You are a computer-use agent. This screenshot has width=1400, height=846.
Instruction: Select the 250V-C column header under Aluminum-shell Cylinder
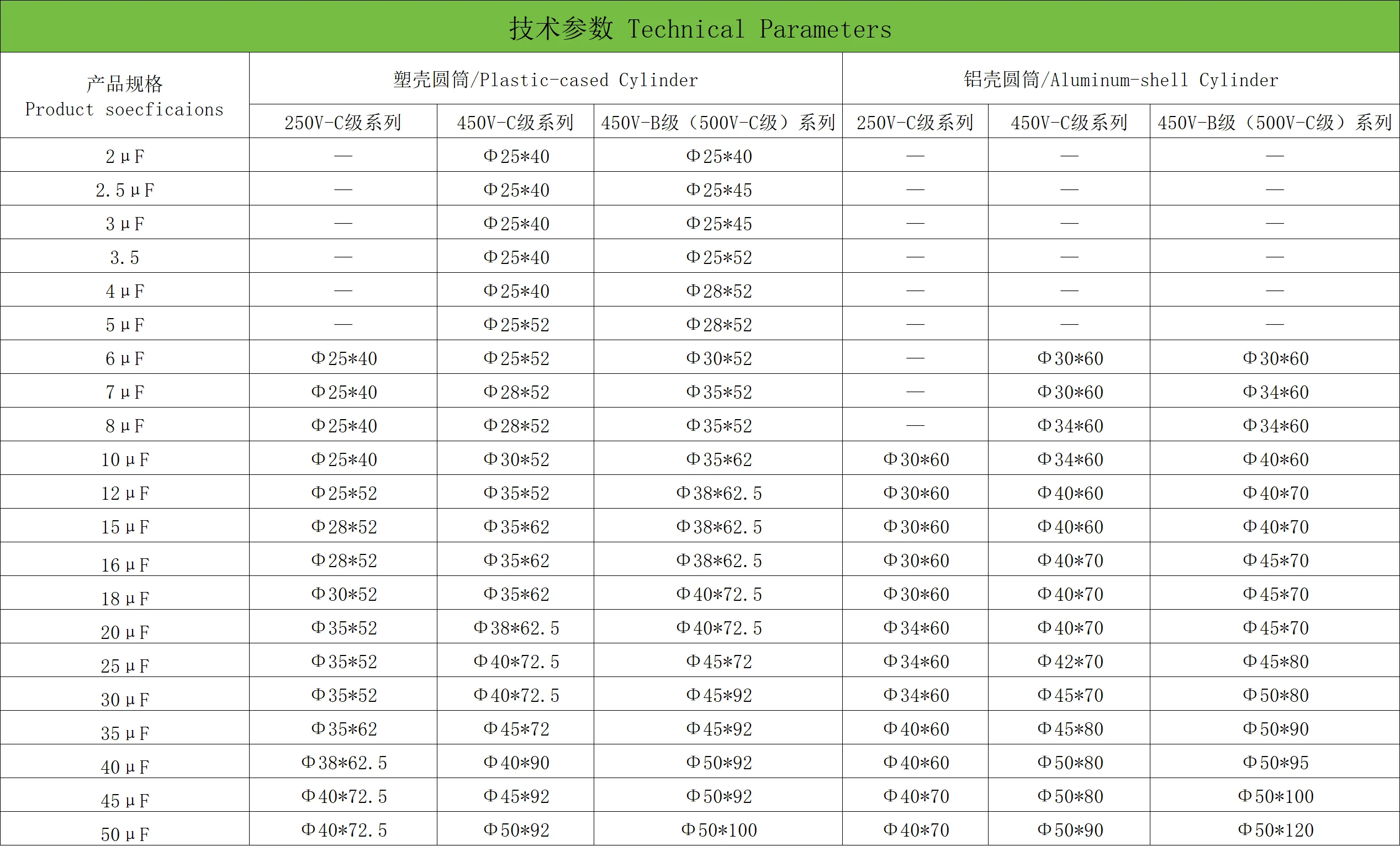click(915, 121)
